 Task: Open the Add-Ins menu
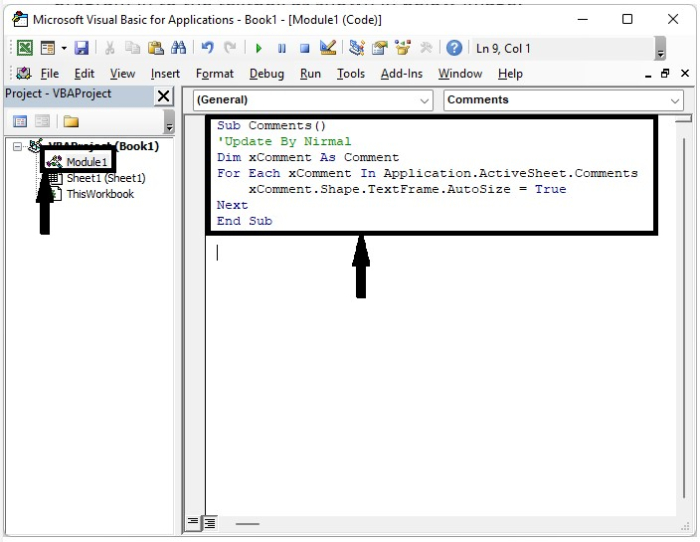[401, 74]
